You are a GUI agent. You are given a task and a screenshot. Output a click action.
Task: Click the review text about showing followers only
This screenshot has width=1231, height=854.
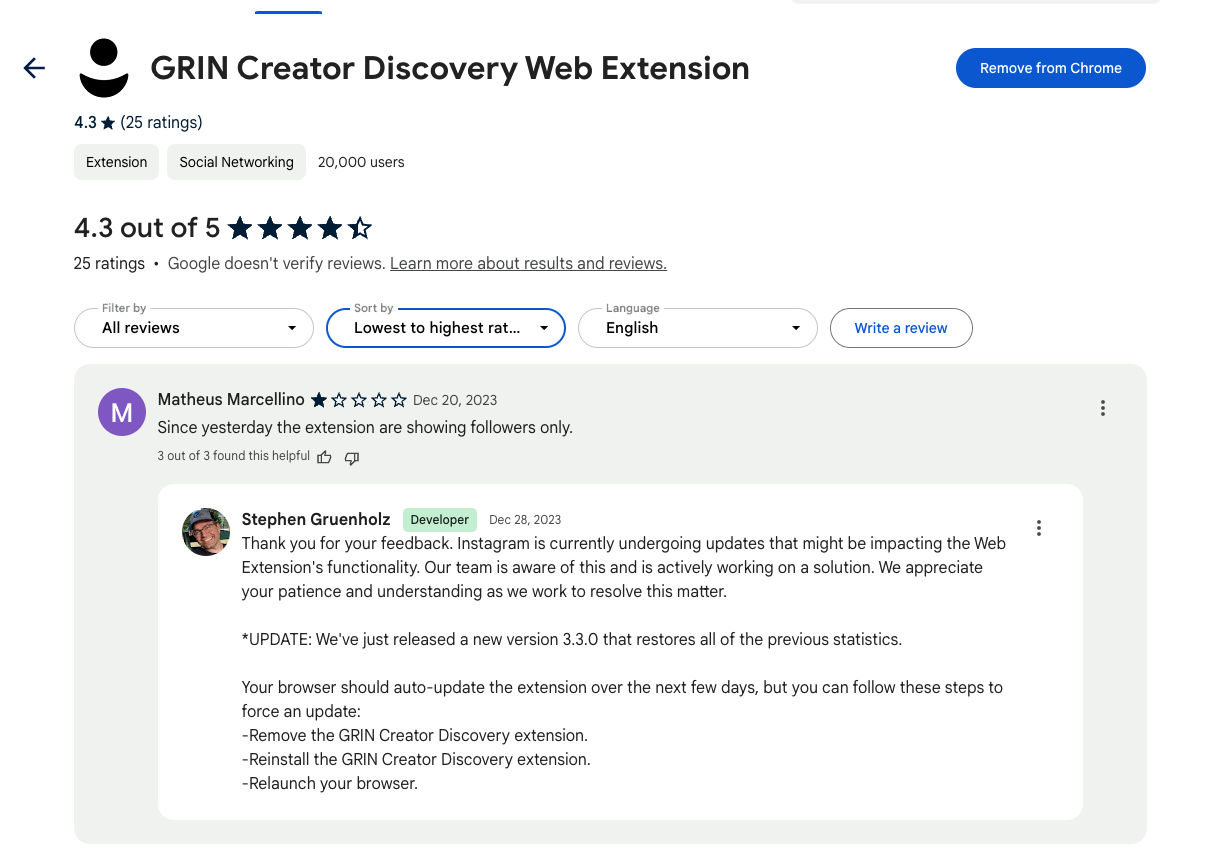[365, 427]
